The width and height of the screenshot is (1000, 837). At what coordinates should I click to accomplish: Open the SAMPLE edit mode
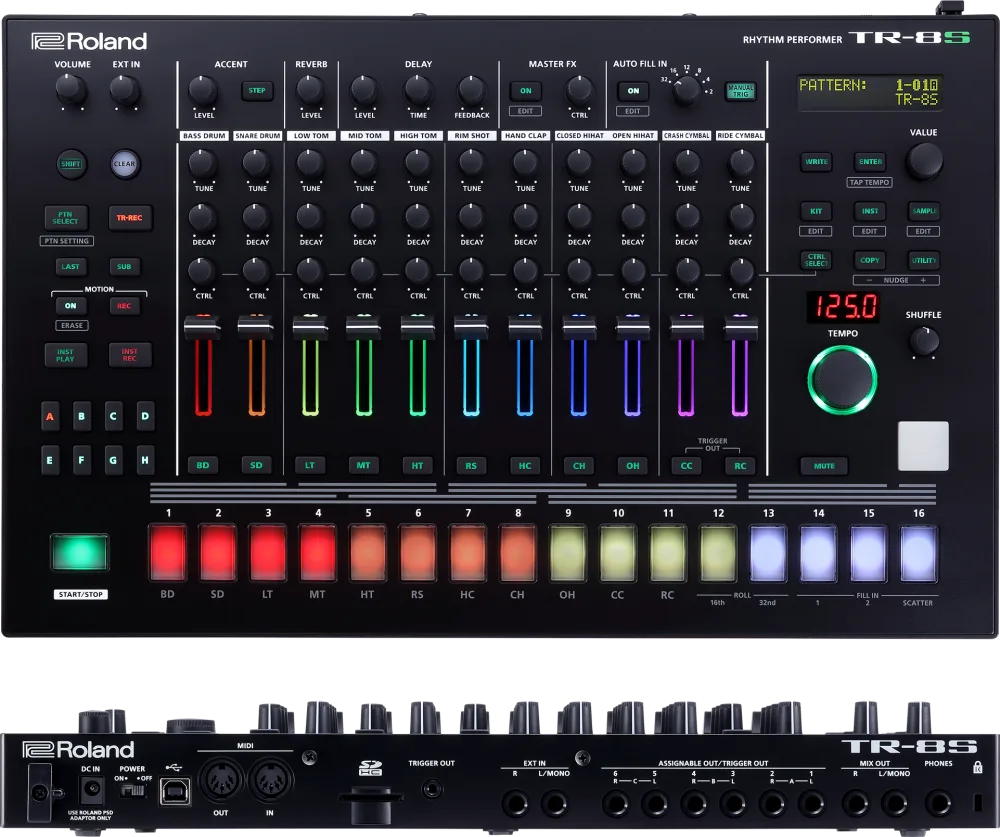click(x=921, y=211)
